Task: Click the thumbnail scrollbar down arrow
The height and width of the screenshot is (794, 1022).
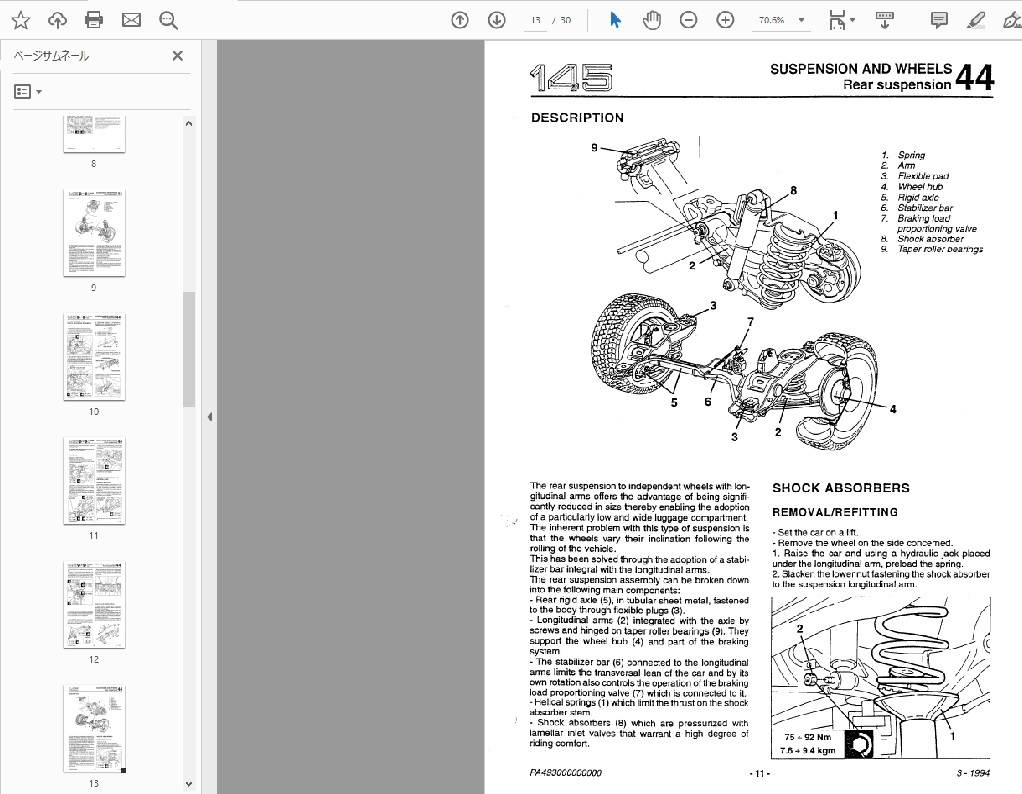Action: point(189,784)
